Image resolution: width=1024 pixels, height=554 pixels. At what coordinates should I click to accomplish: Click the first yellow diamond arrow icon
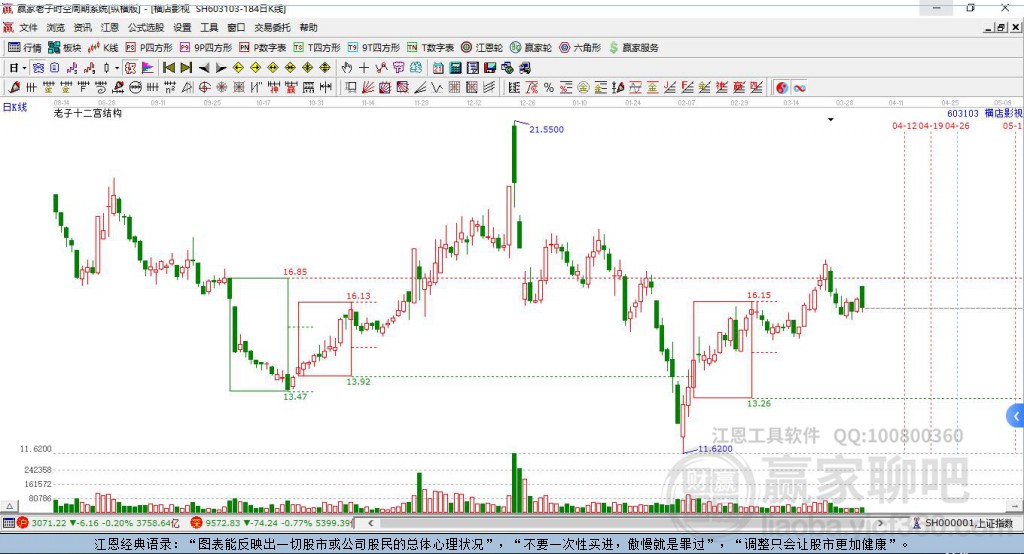(x=238, y=67)
